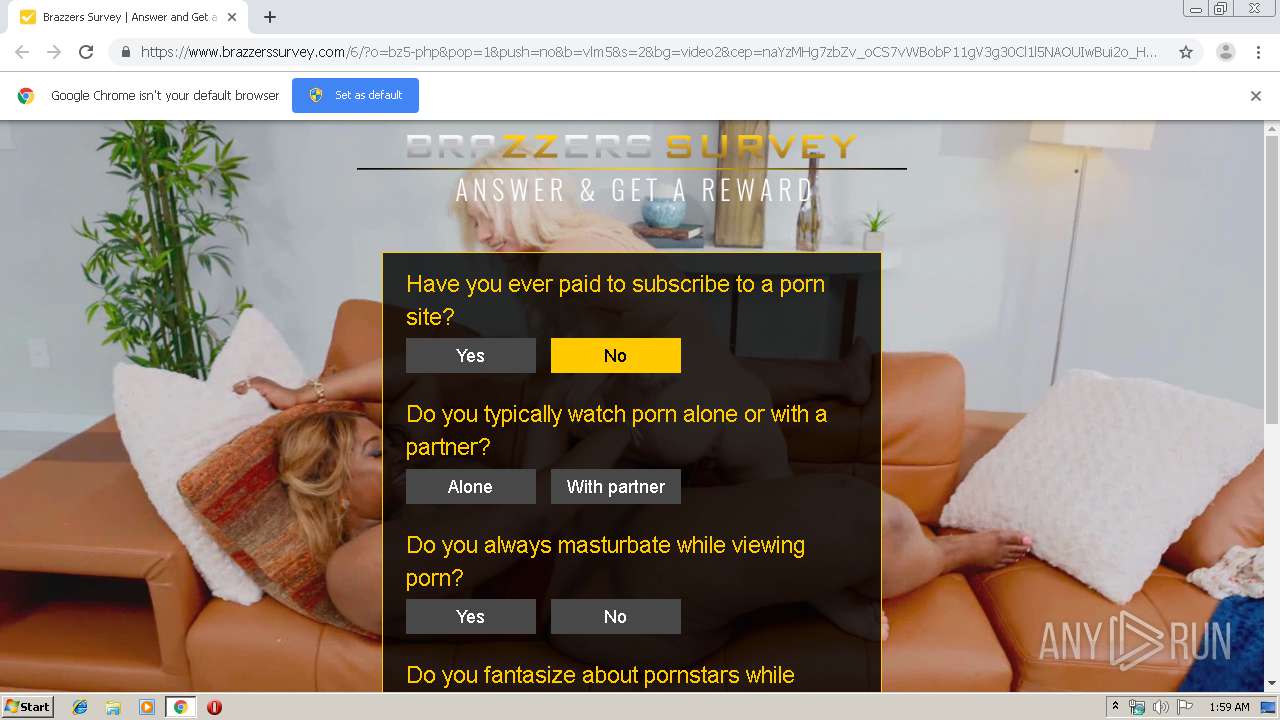This screenshot has width=1280, height=720.
Task: Switch to the Chrome taskbar button
Action: click(180, 707)
